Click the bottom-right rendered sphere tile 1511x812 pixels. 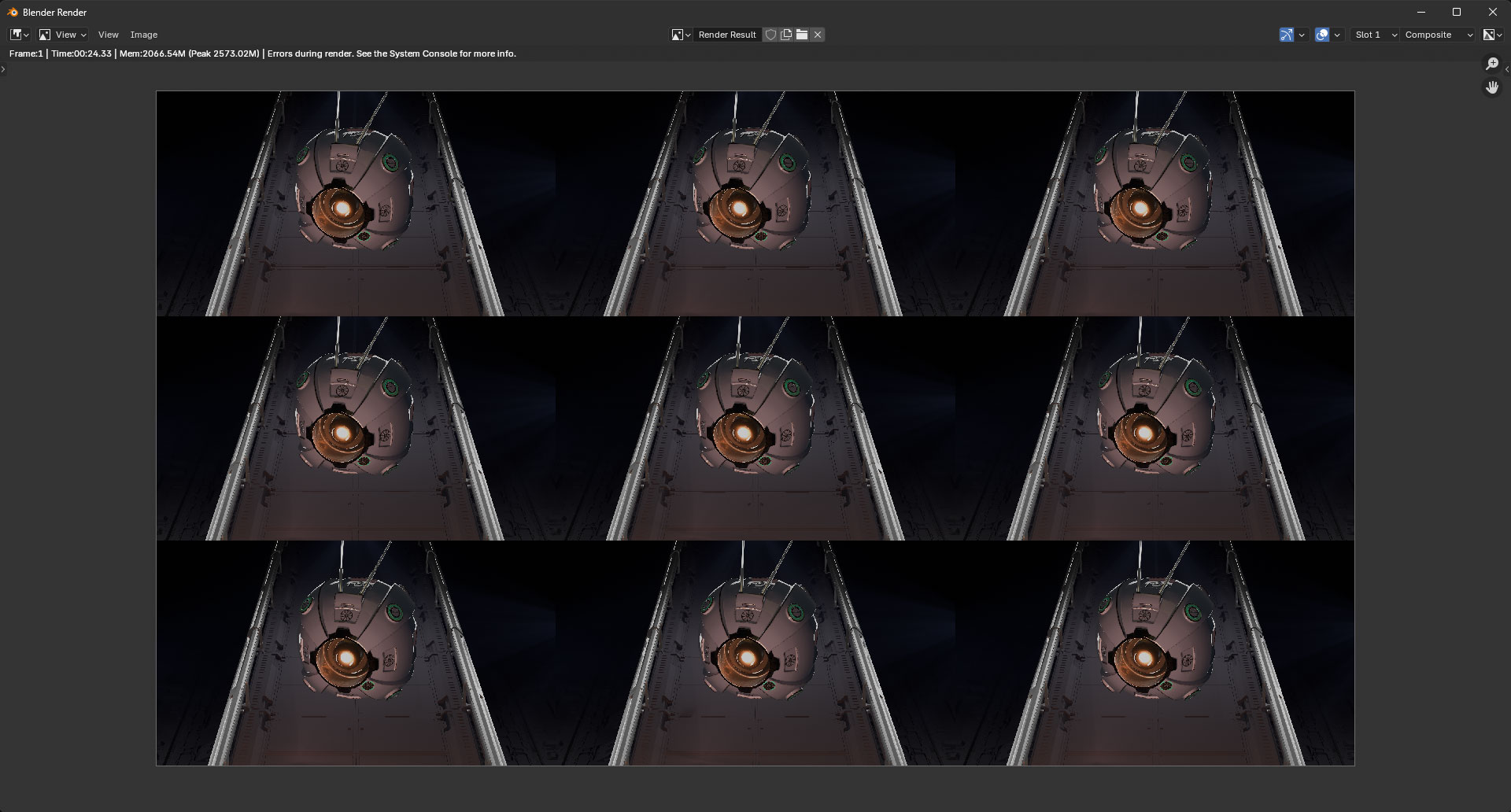coord(1155,653)
